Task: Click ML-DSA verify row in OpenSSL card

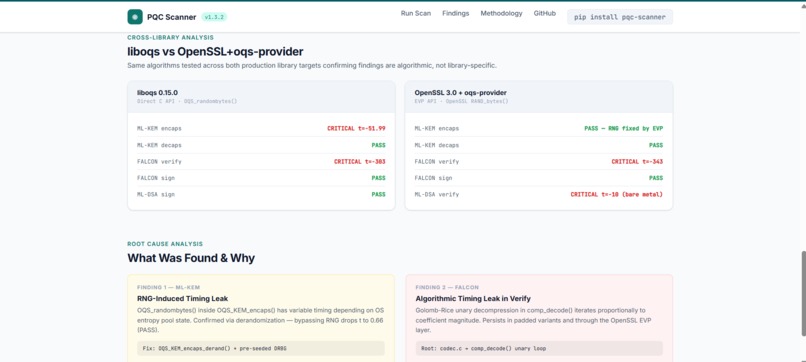Action: 539,194
